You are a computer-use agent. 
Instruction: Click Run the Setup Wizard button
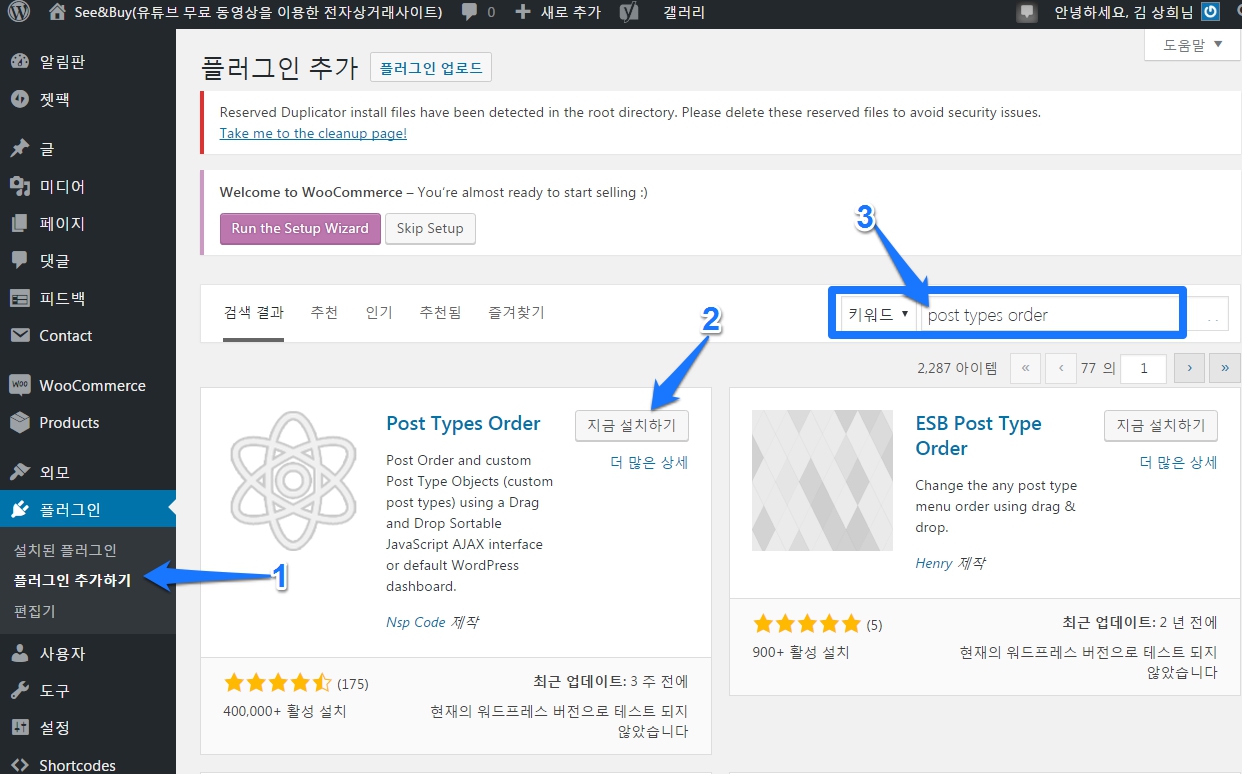[300, 228]
